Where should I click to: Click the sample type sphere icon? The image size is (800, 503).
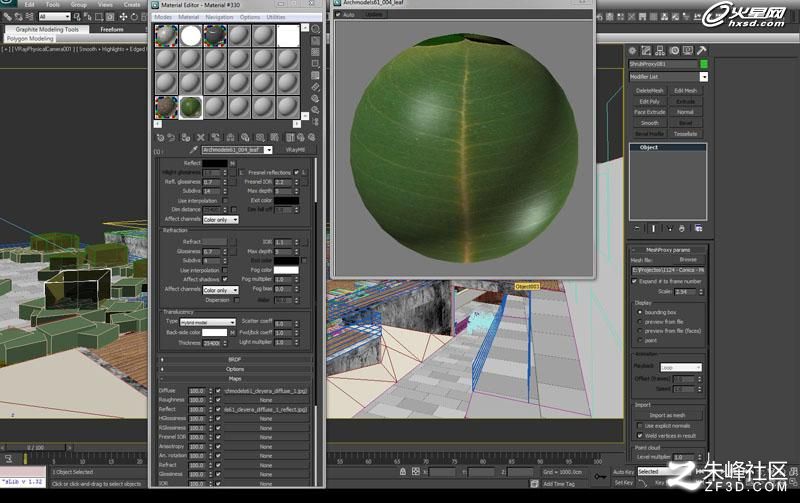click(x=316, y=29)
